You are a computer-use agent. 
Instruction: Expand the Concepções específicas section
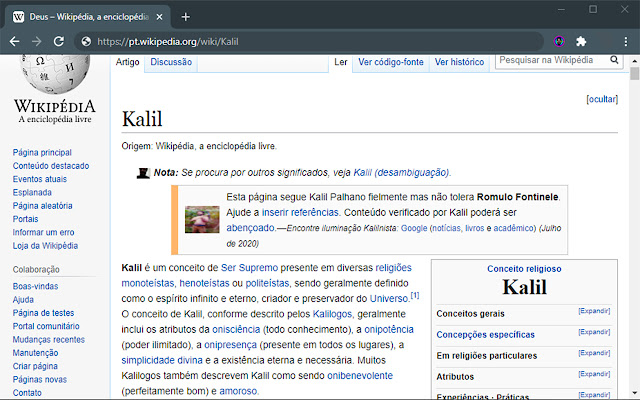click(594, 332)
